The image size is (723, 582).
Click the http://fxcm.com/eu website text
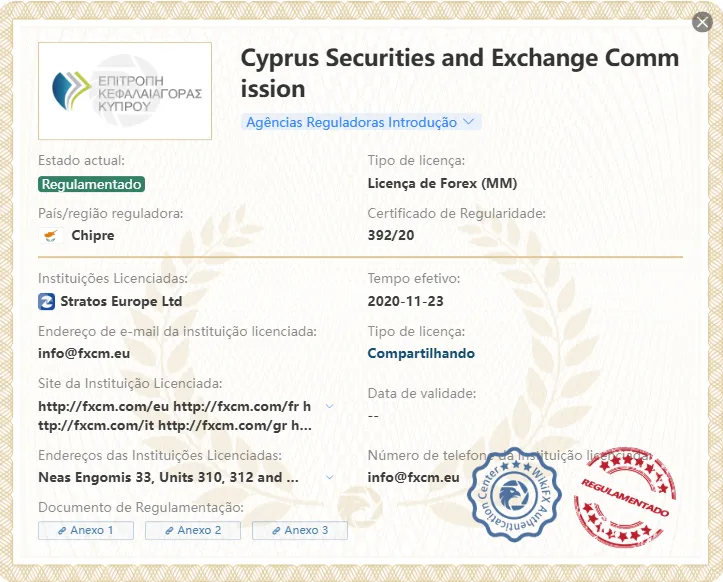click(x=104, y=406)
